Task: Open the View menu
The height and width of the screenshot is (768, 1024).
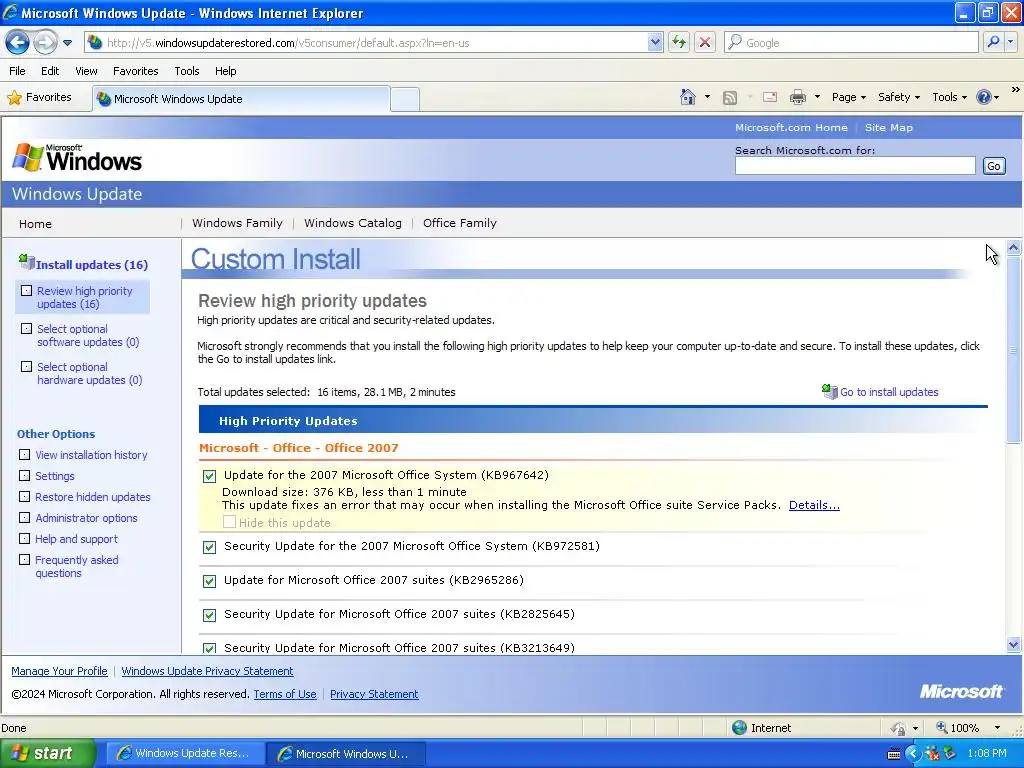Action: point(86,71)
